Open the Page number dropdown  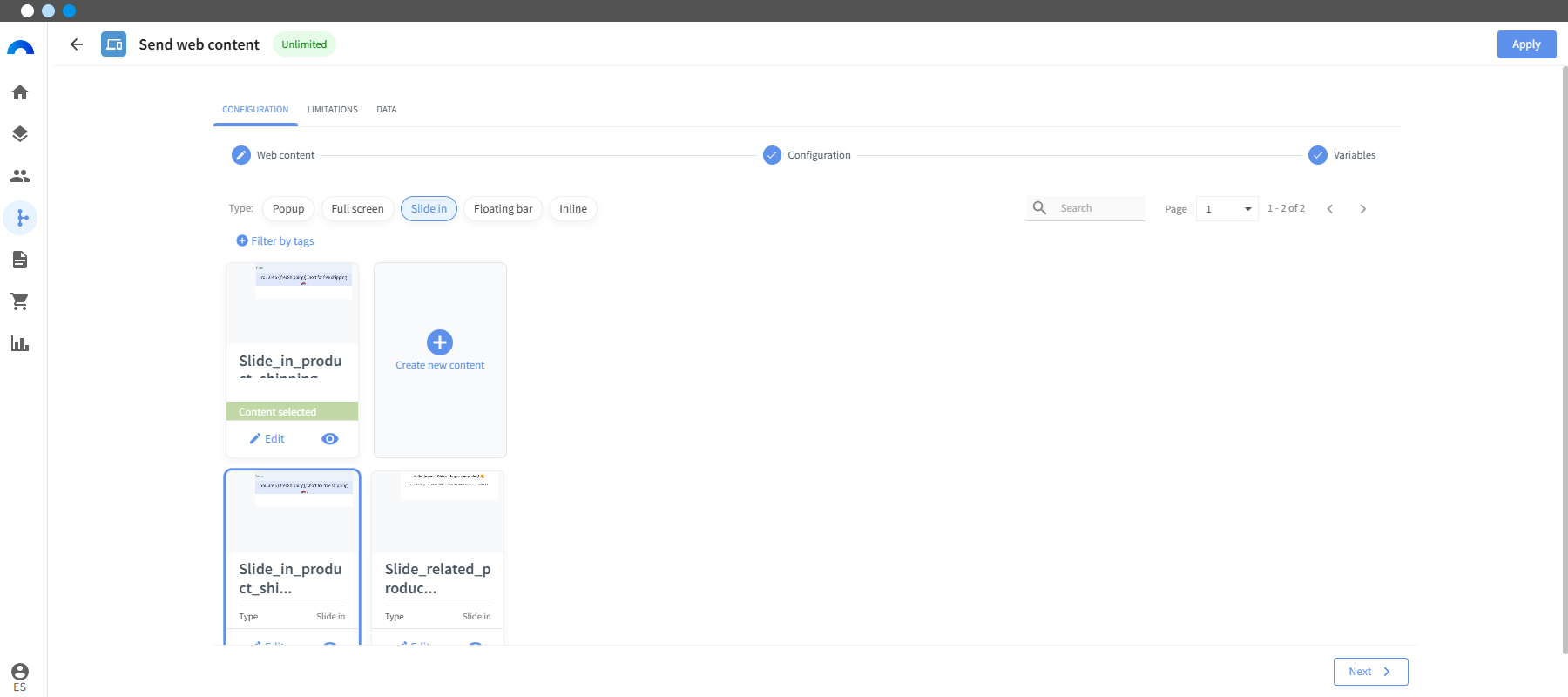point(1227,209)
